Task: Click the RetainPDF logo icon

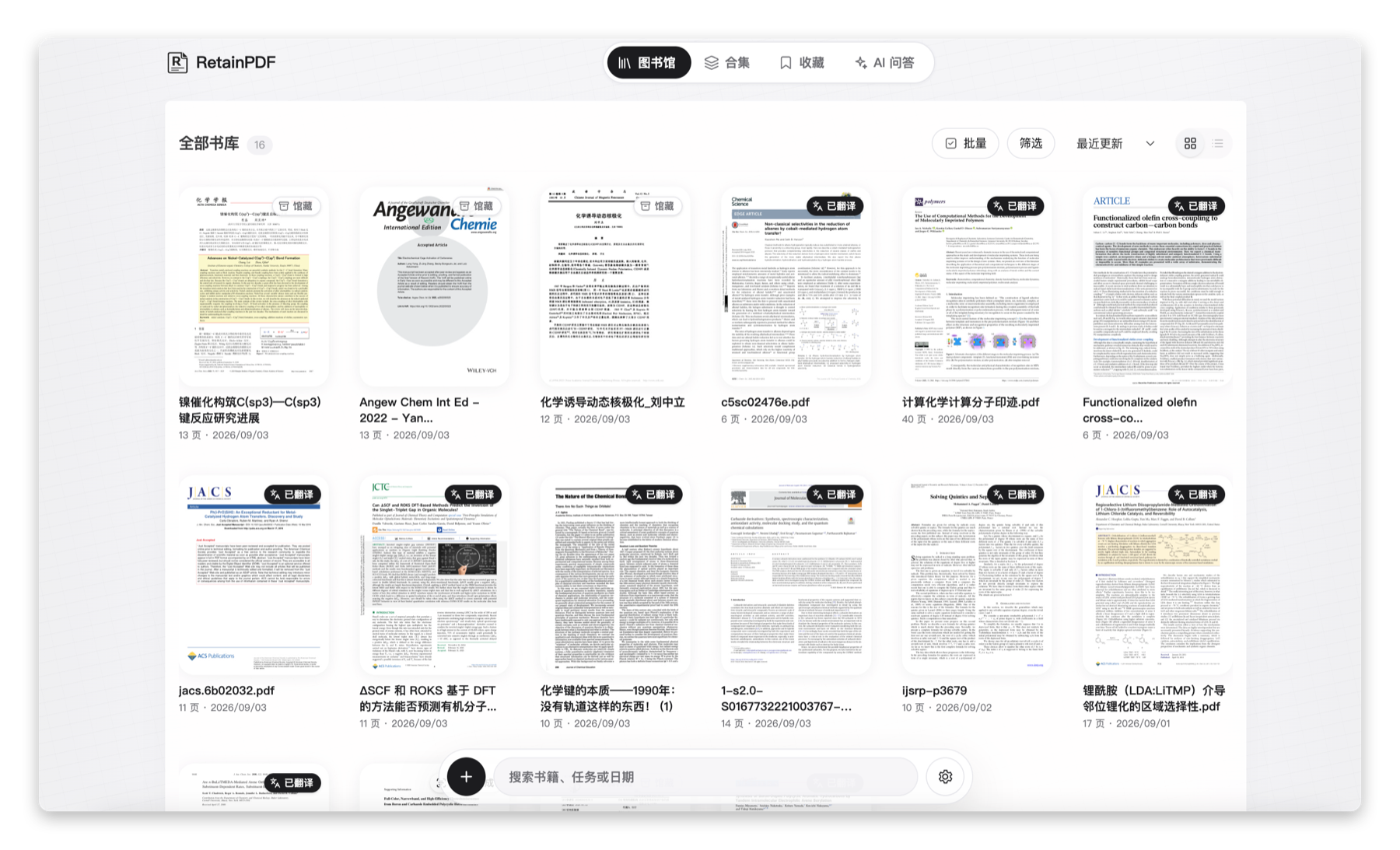Action: pyautogui.click(x=177, y=62)
